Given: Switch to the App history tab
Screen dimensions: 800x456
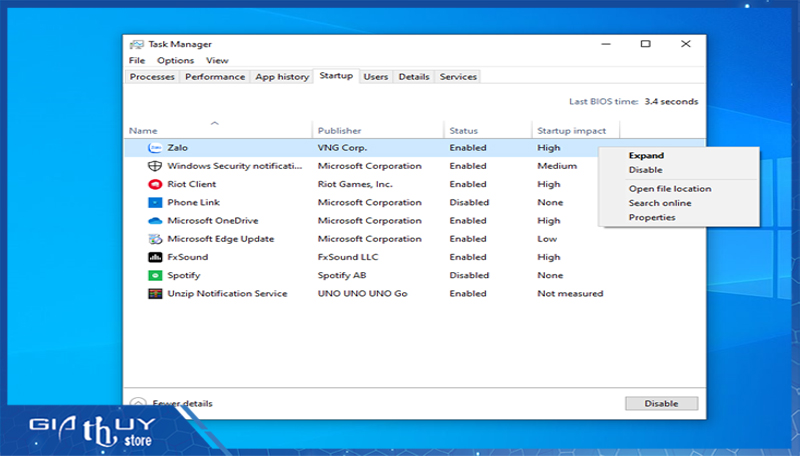Looking at the screenshot, I should click(x=282, y=77).
